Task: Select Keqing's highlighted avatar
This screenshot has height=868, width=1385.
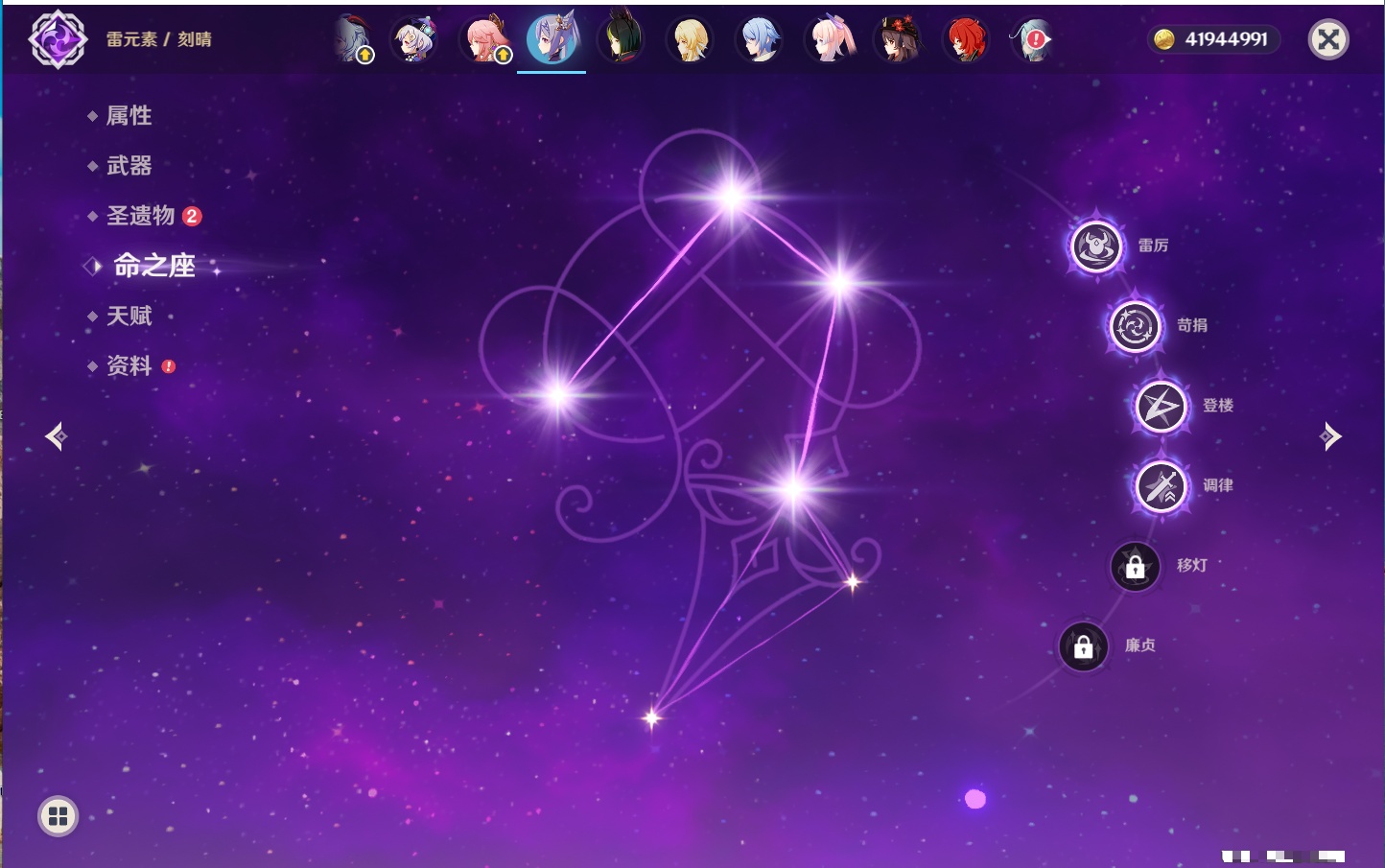Action: coord(552,39)
